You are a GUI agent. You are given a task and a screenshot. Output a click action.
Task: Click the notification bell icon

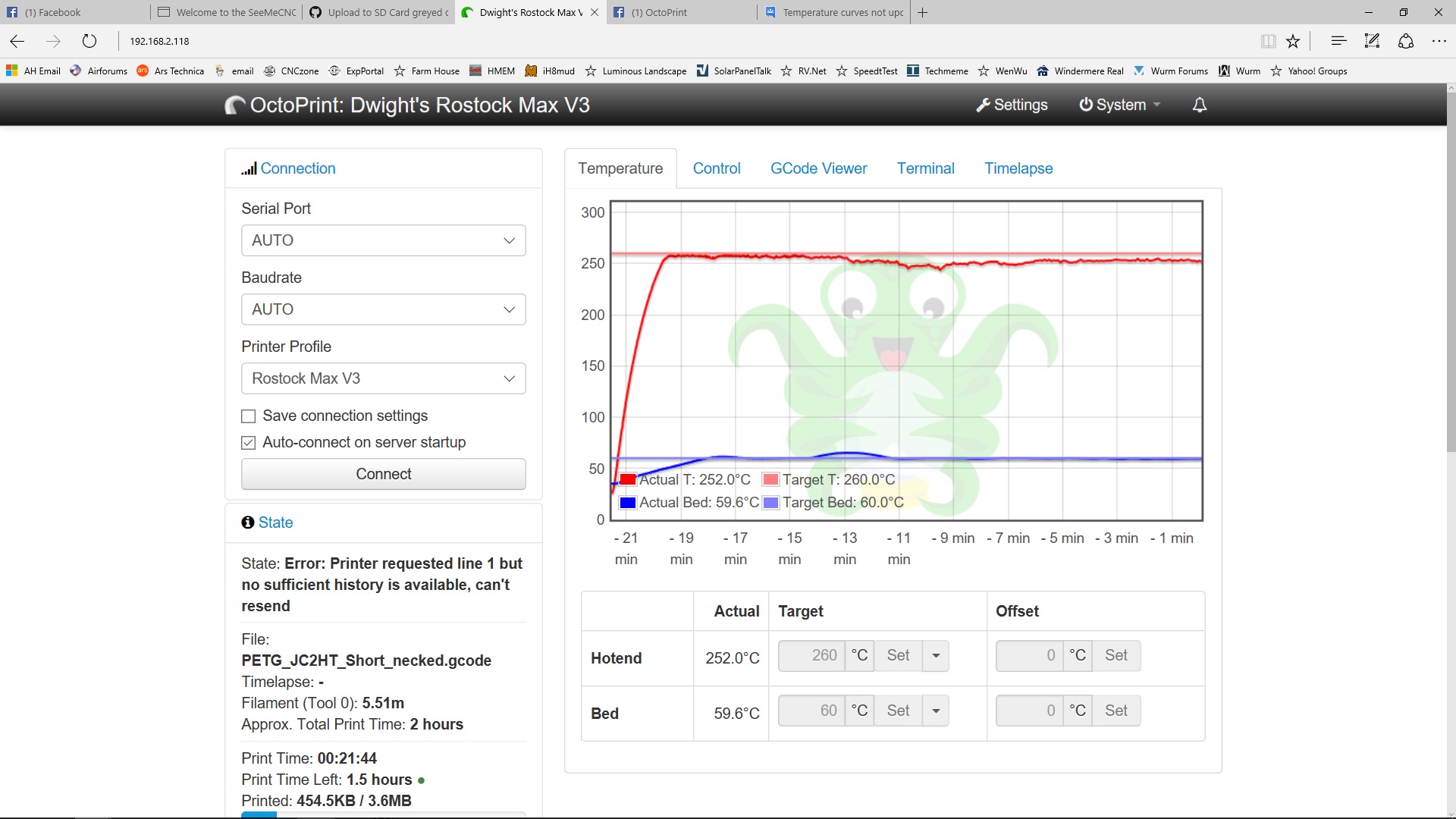click(x=1199, y=105)
